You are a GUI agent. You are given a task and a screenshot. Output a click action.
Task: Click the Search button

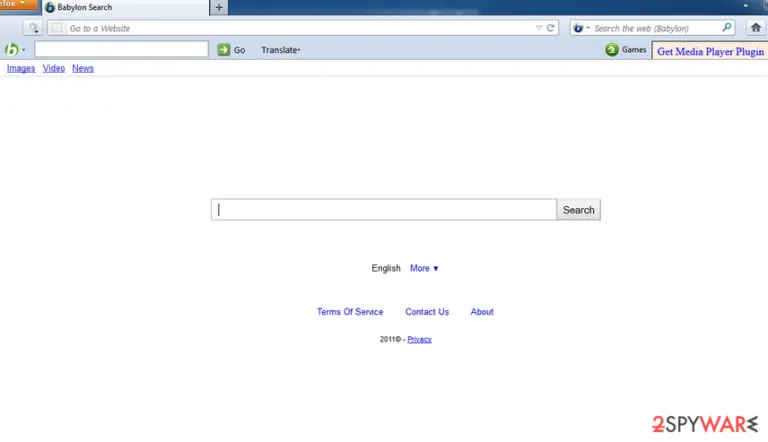tap(578, 210)
